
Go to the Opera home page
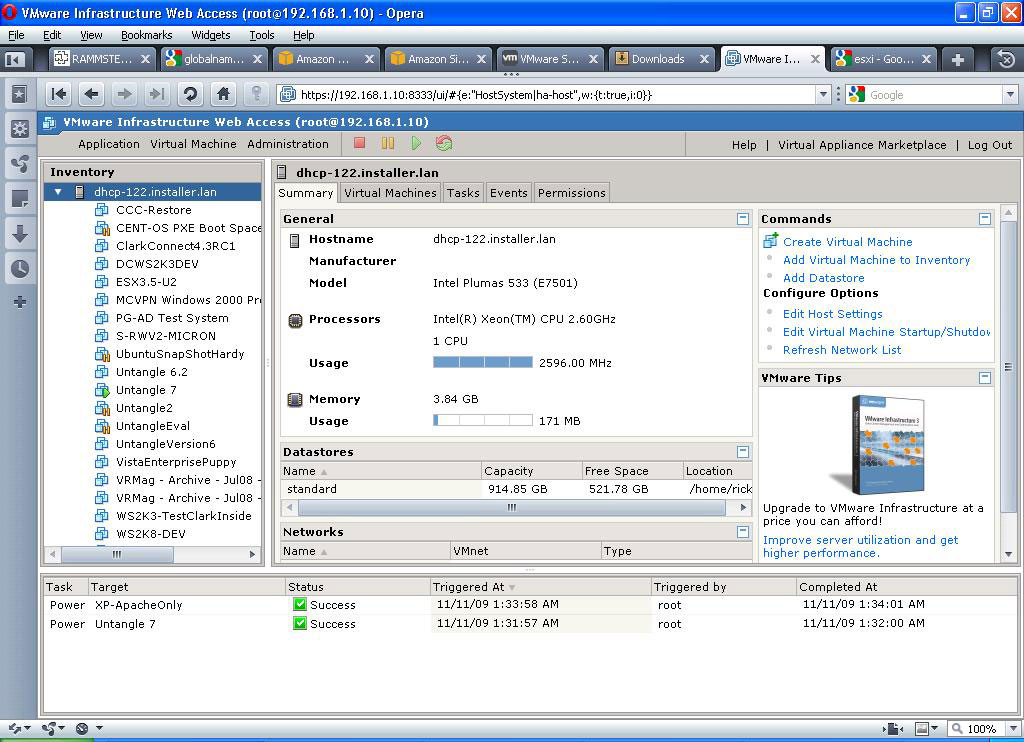pos(223,95)
